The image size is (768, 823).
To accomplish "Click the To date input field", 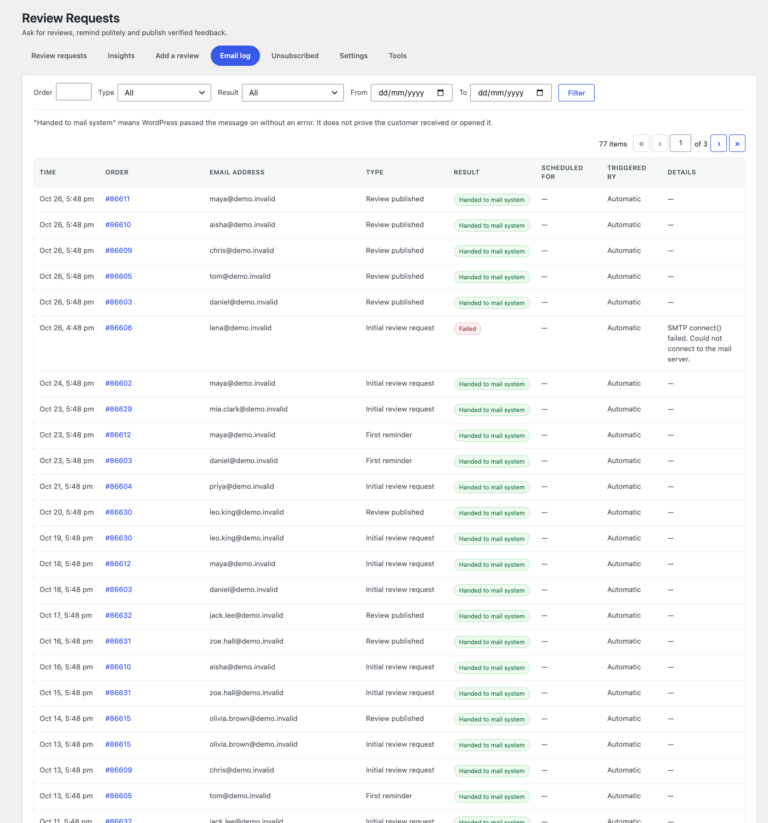I will pos(510,93).
